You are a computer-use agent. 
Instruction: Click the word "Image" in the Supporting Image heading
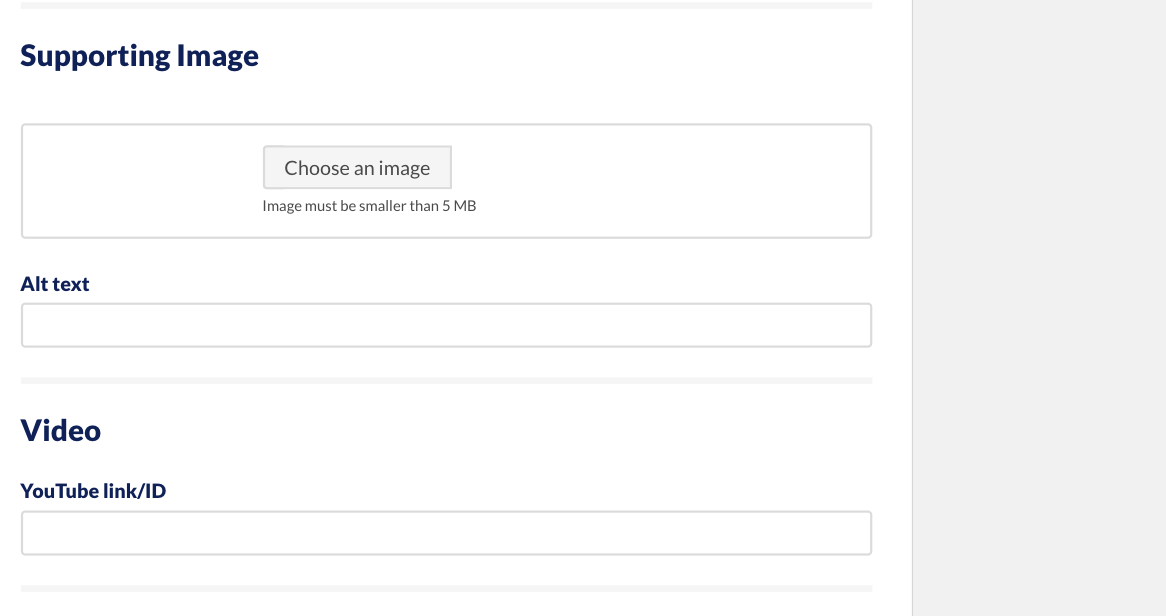218,56
